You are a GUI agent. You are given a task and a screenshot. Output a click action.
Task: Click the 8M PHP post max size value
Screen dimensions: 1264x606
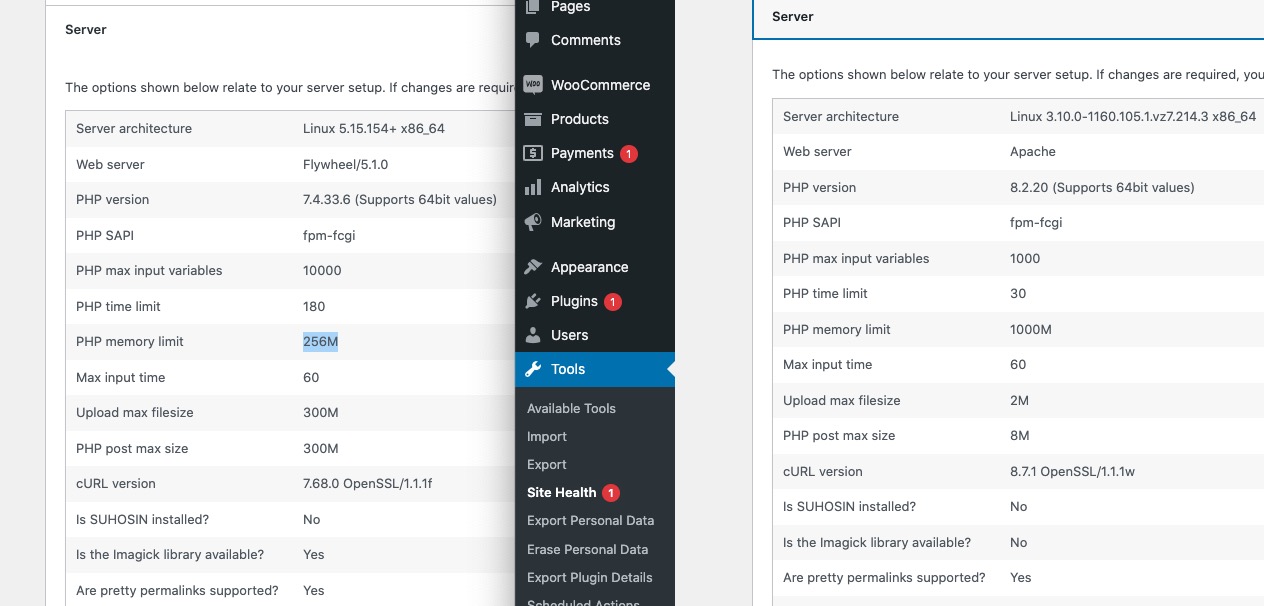click(1019, 436)
